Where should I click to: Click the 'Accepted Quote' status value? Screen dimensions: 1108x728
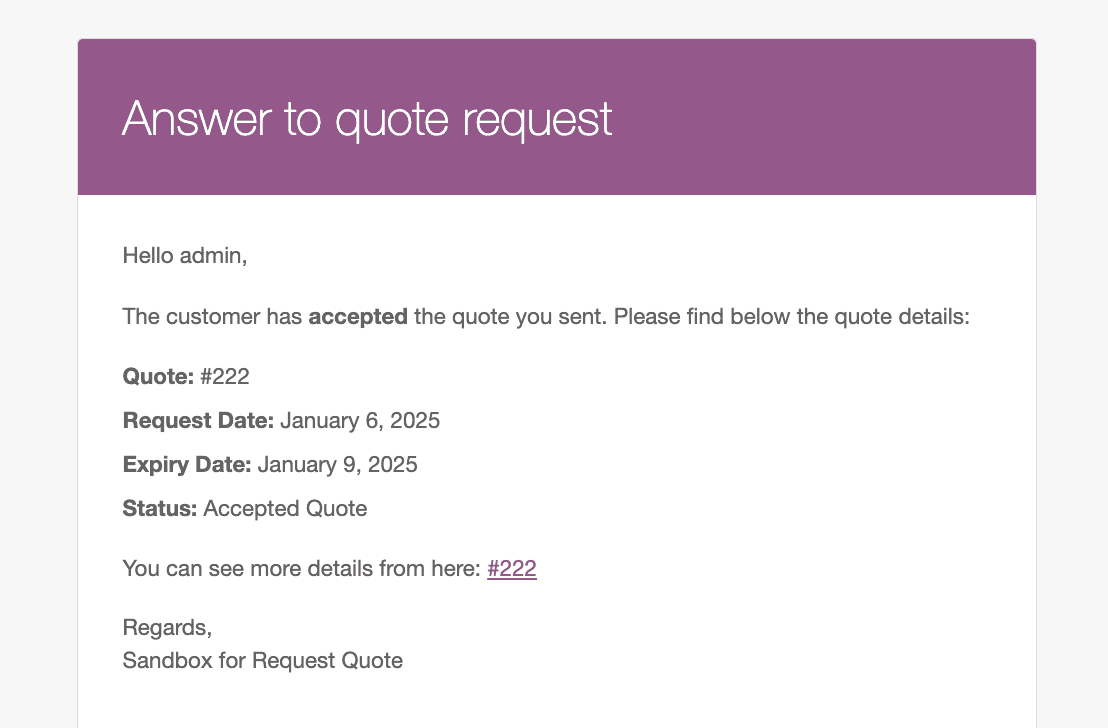pos(285,508)
